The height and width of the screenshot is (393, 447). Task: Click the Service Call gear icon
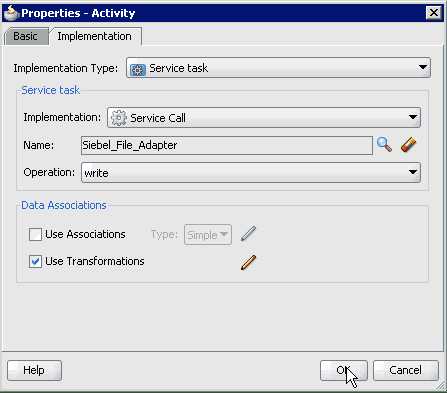[x=119, y=118]
